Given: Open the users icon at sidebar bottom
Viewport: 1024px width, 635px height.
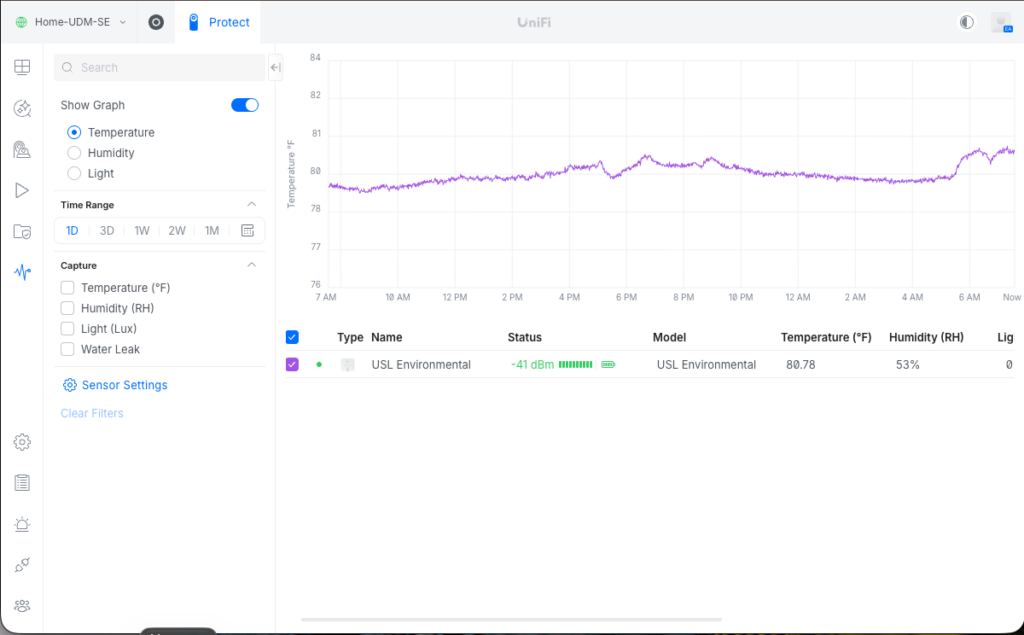Looking at the screenshot, I should (22, 606).
